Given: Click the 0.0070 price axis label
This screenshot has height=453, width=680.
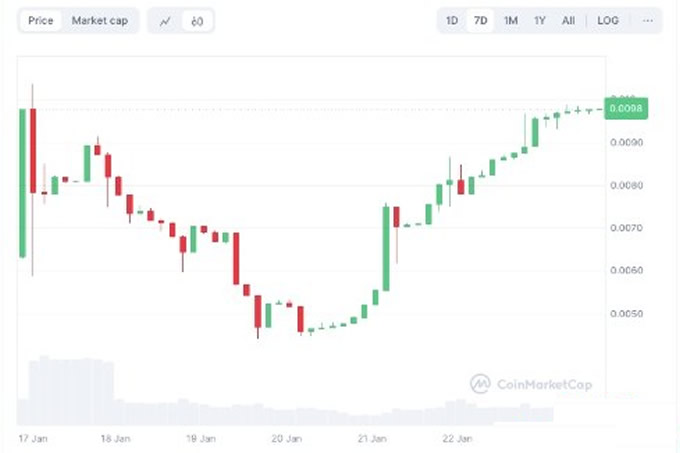Looking at the screenshot, I should click(627, 228).
